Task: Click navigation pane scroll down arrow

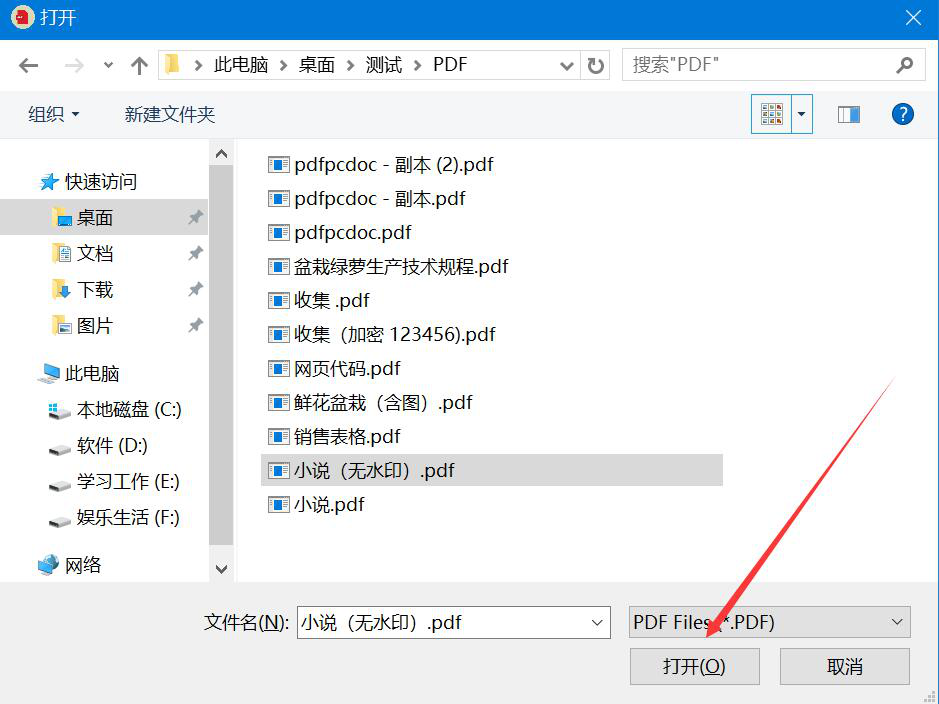Action: [x=221, y=569]
